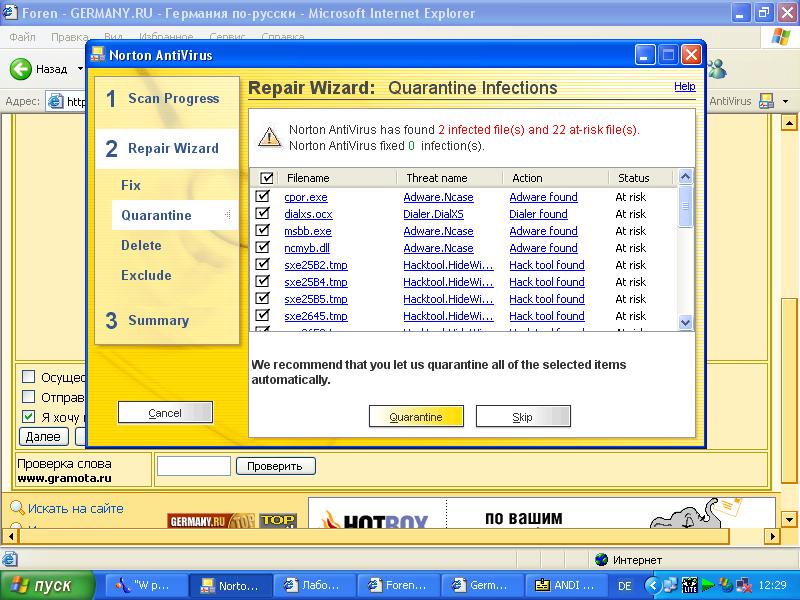Click the Norton AntiVirus title bar icon
The height and width of the screenshot is (600, 800).
pyautogui.click(x=97, y=55)
